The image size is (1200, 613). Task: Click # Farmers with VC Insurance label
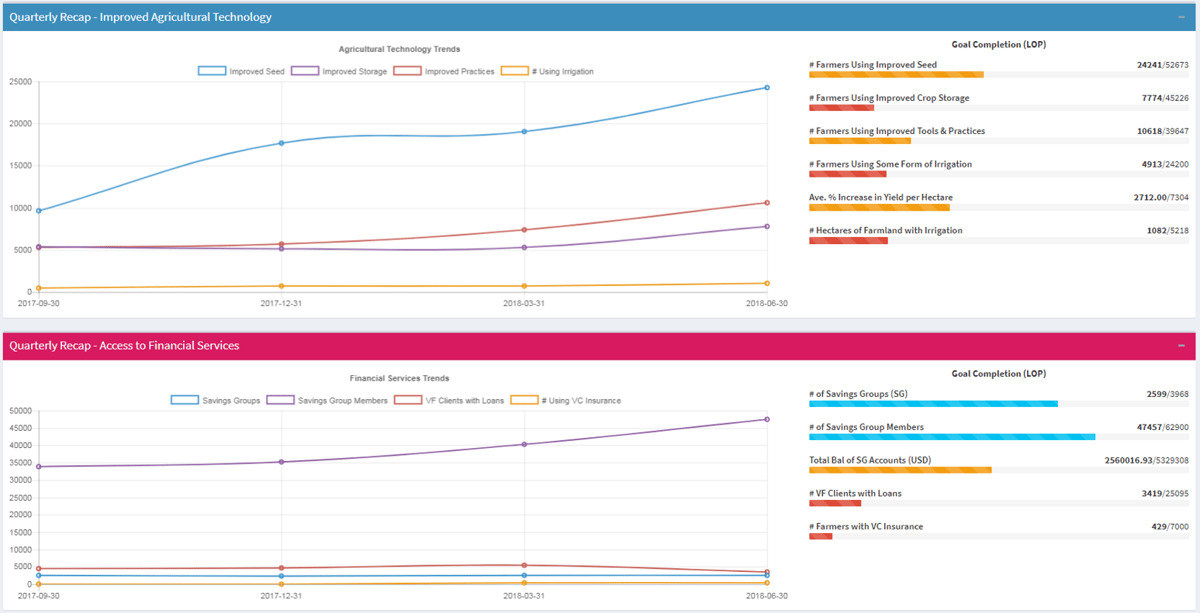point(866,526)
